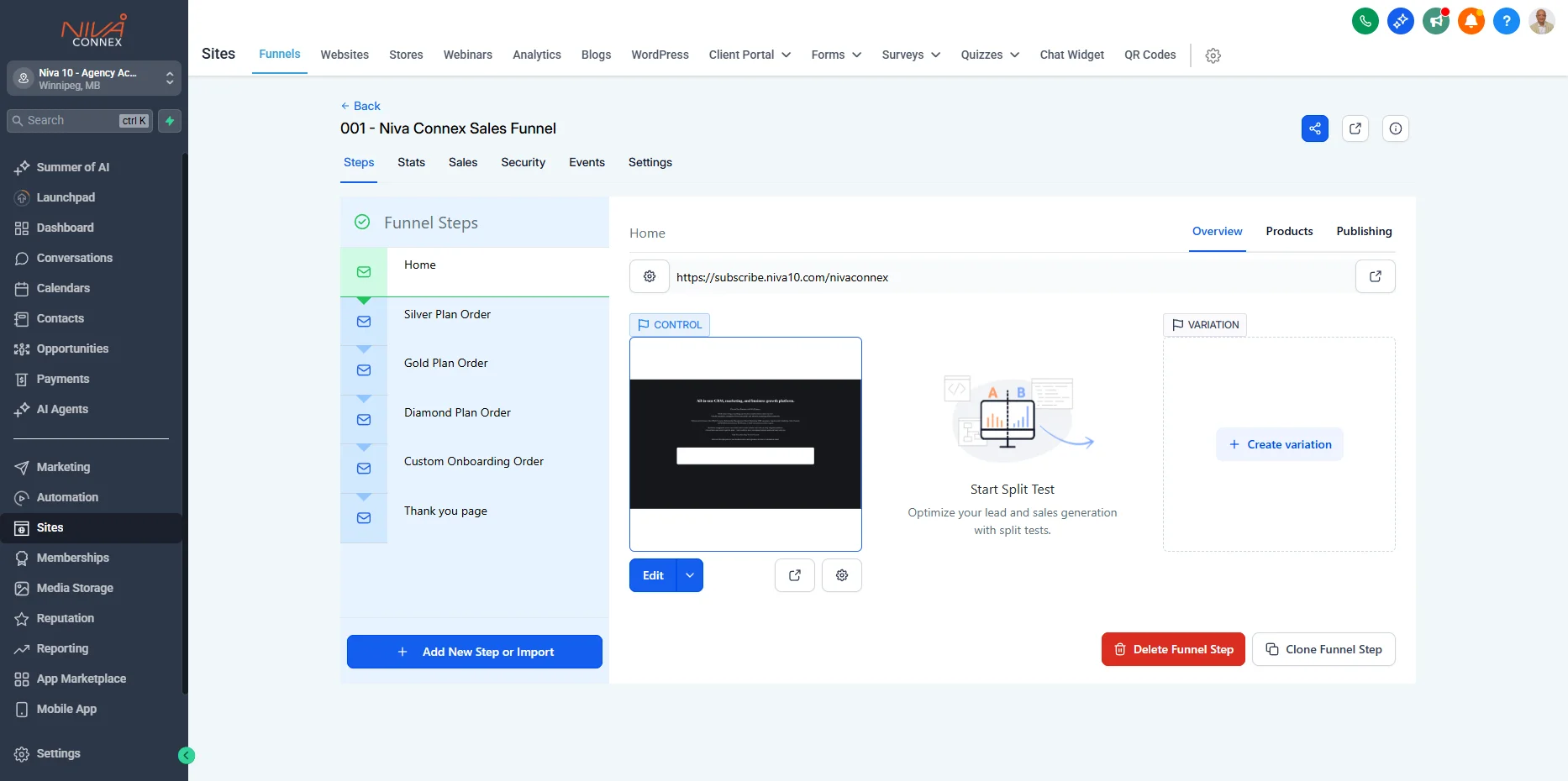
Task: Click the funnel info circle icon
Action: (x=1396, y=128)
